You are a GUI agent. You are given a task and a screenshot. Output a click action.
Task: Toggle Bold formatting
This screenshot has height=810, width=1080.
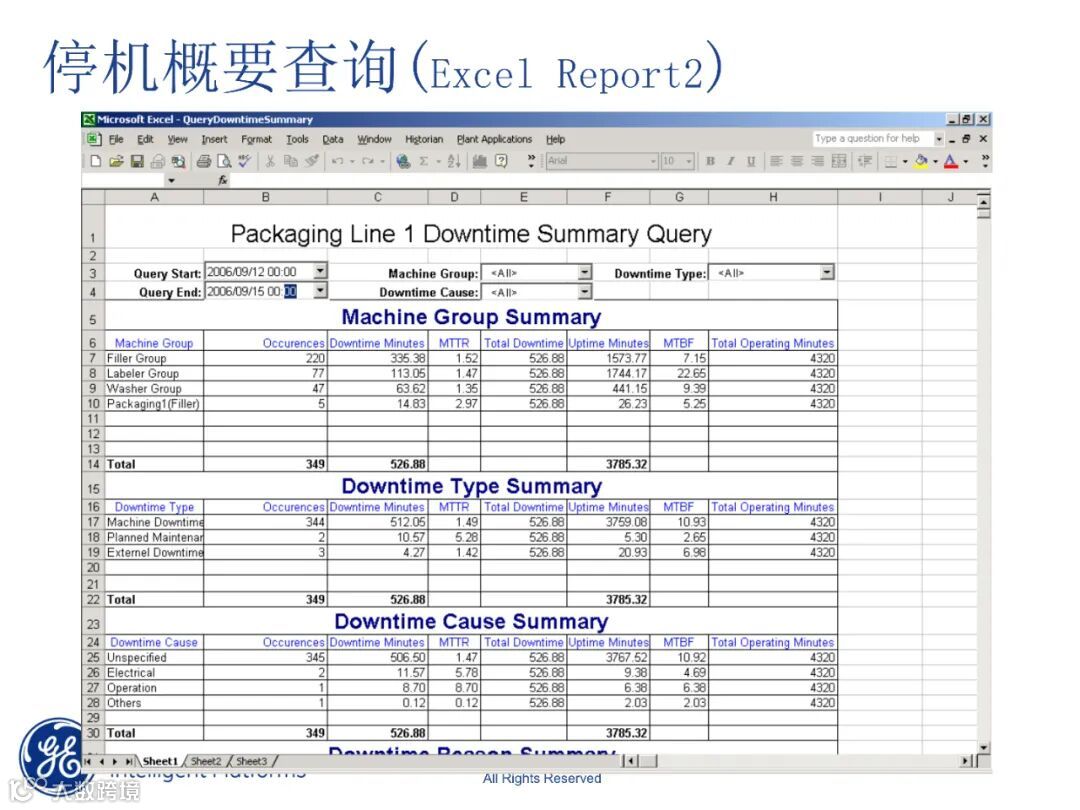point(710,161)
